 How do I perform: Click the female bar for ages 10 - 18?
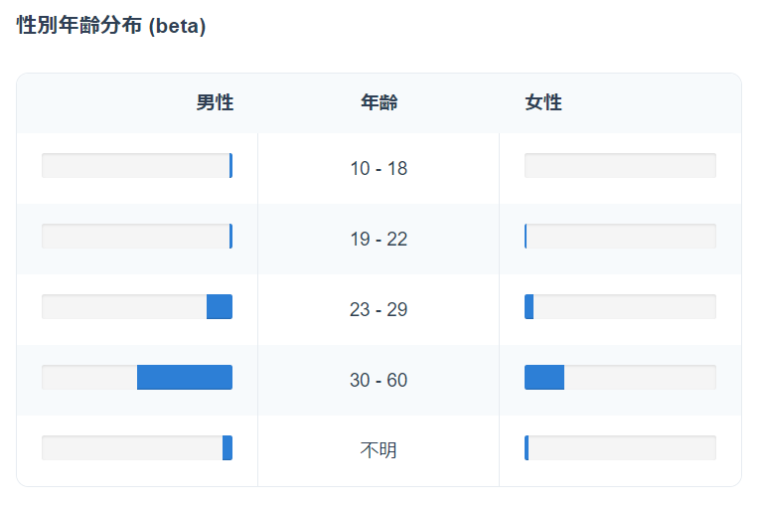coord(620,166)
